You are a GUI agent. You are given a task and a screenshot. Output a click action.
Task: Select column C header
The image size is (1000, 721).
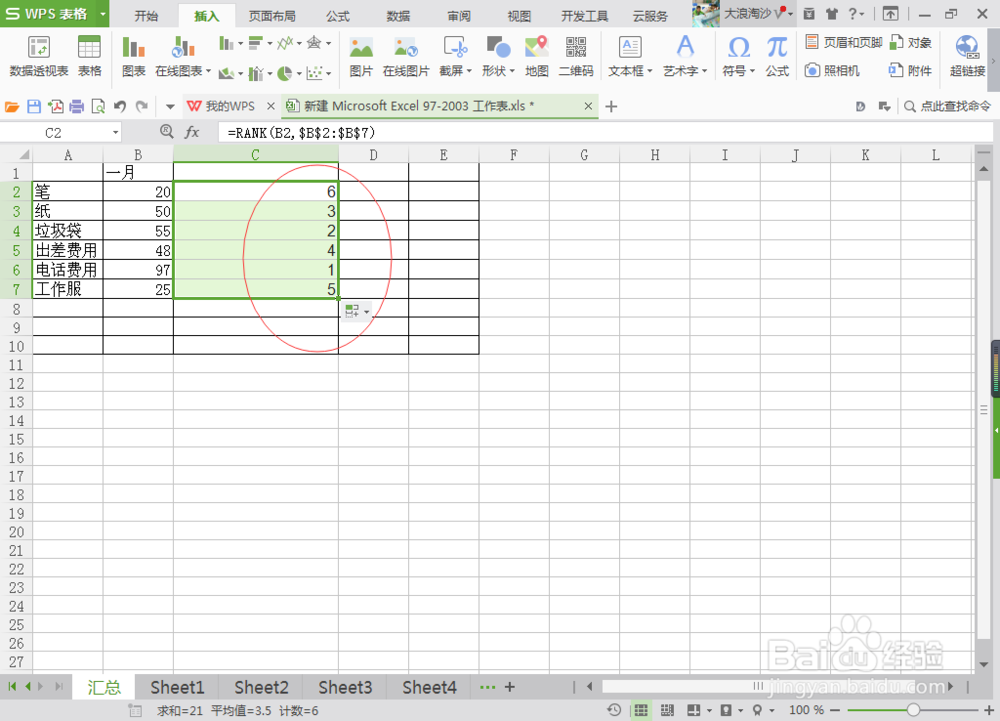tap(255, 155)
